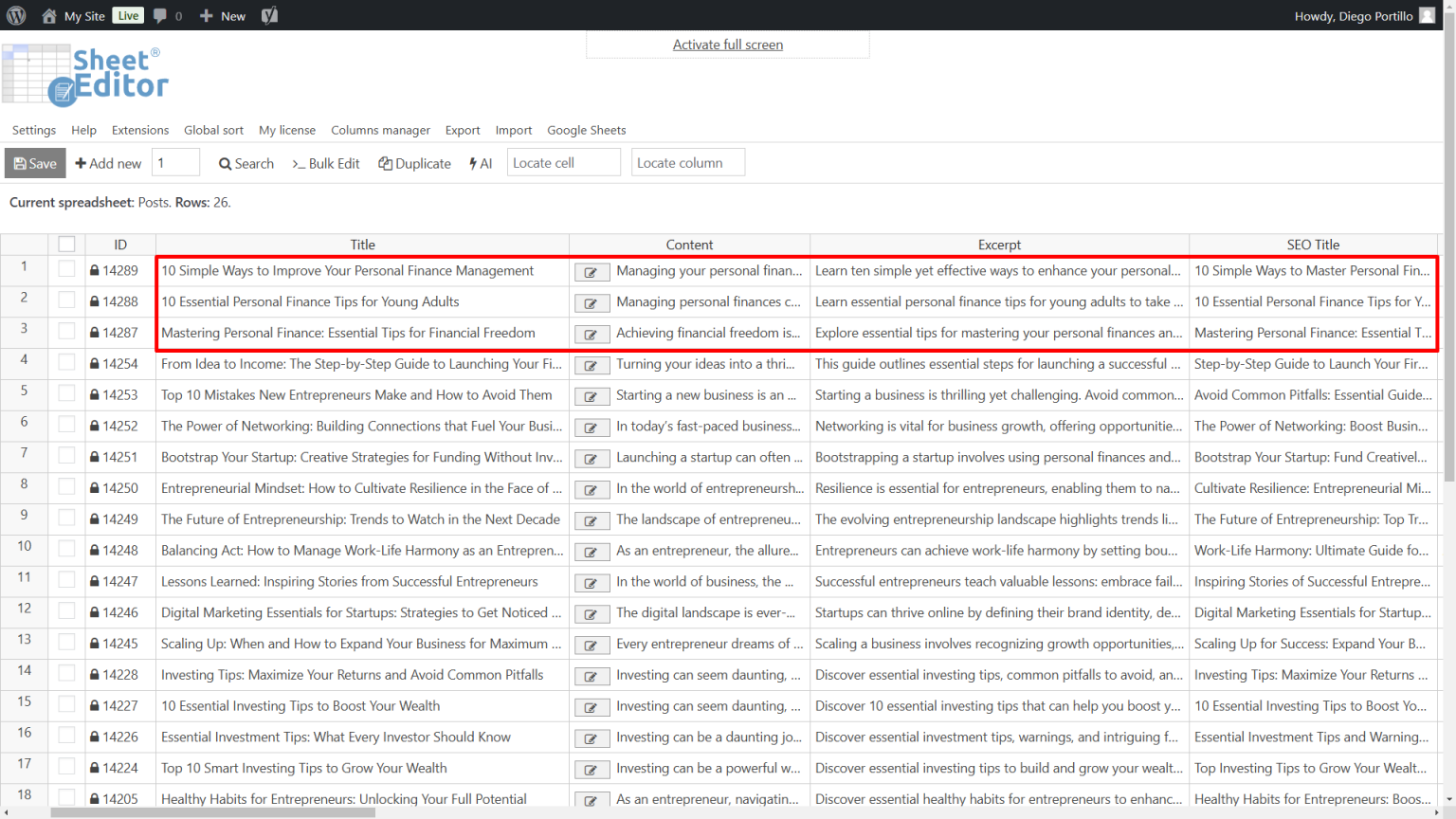Open the Export menu

[x=462, y=130]
